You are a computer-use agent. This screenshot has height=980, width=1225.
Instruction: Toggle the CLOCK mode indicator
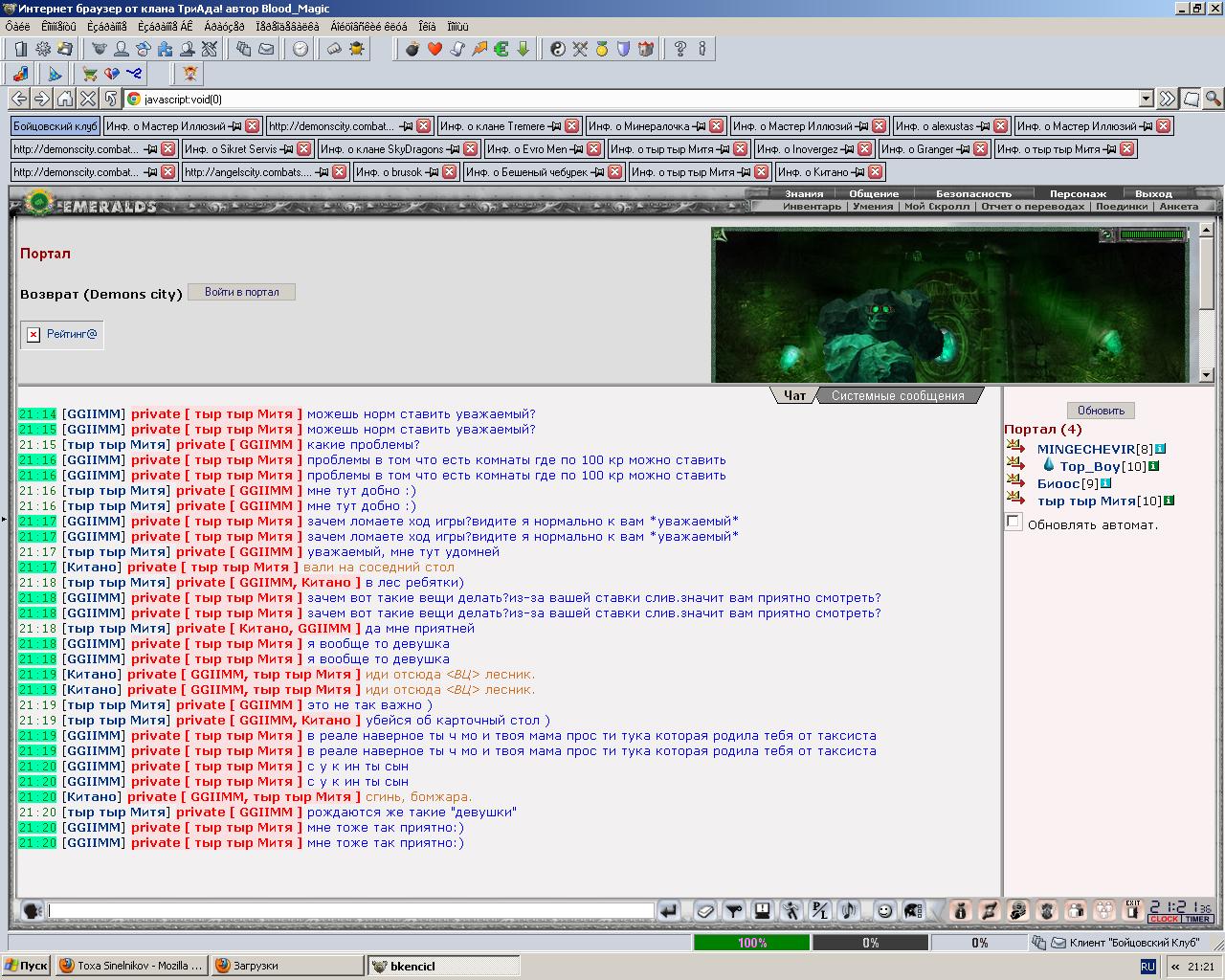click(1164, 919)
